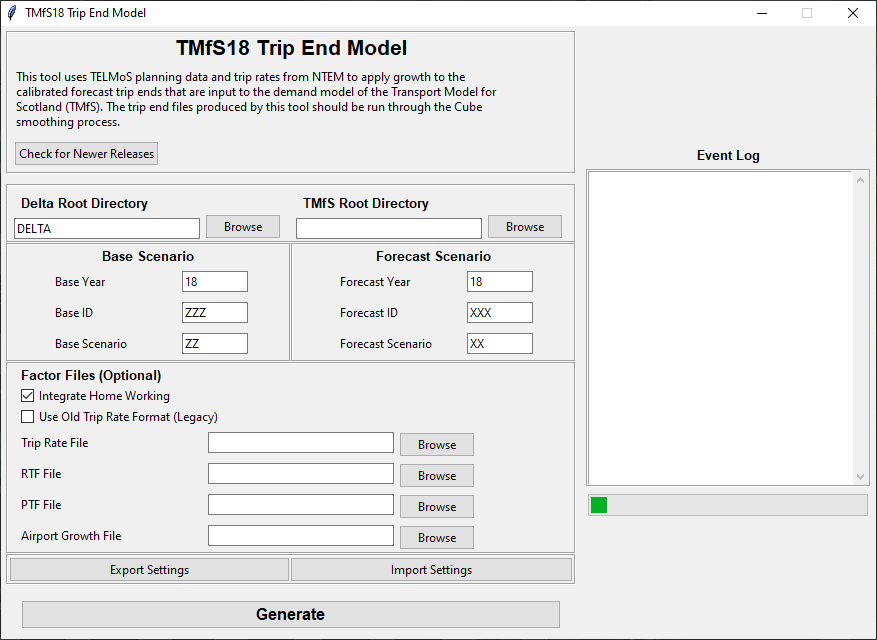Browse for the TMfS Root Directory
The width and height of the screenshot is (877, 640).
point(525,227)
